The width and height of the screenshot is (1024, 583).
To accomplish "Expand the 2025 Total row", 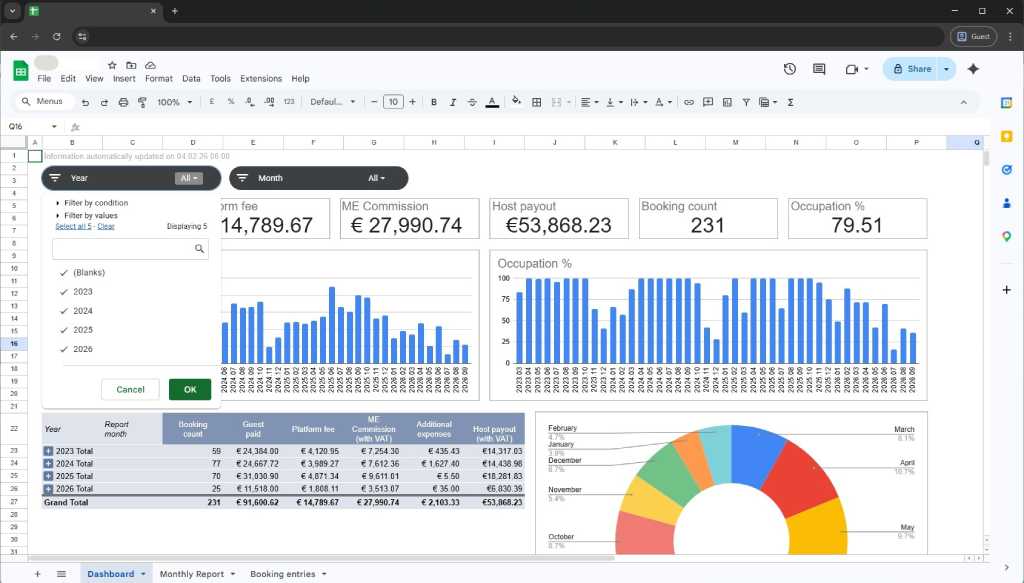I will (x=48, y=476).
